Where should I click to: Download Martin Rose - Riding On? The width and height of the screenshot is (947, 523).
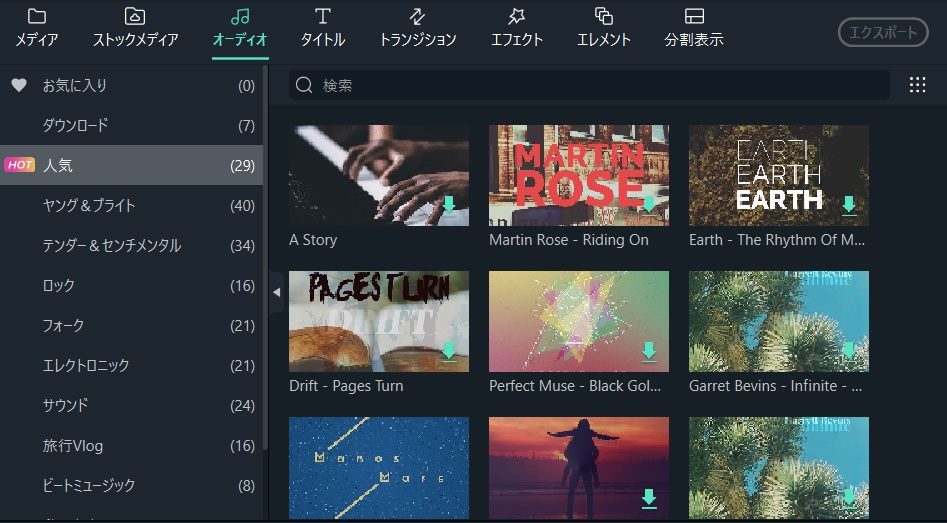point(649,205)
